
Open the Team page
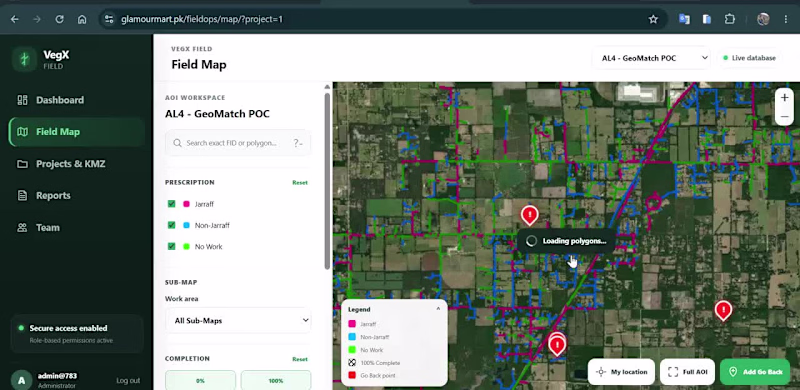tap(77, 228)
